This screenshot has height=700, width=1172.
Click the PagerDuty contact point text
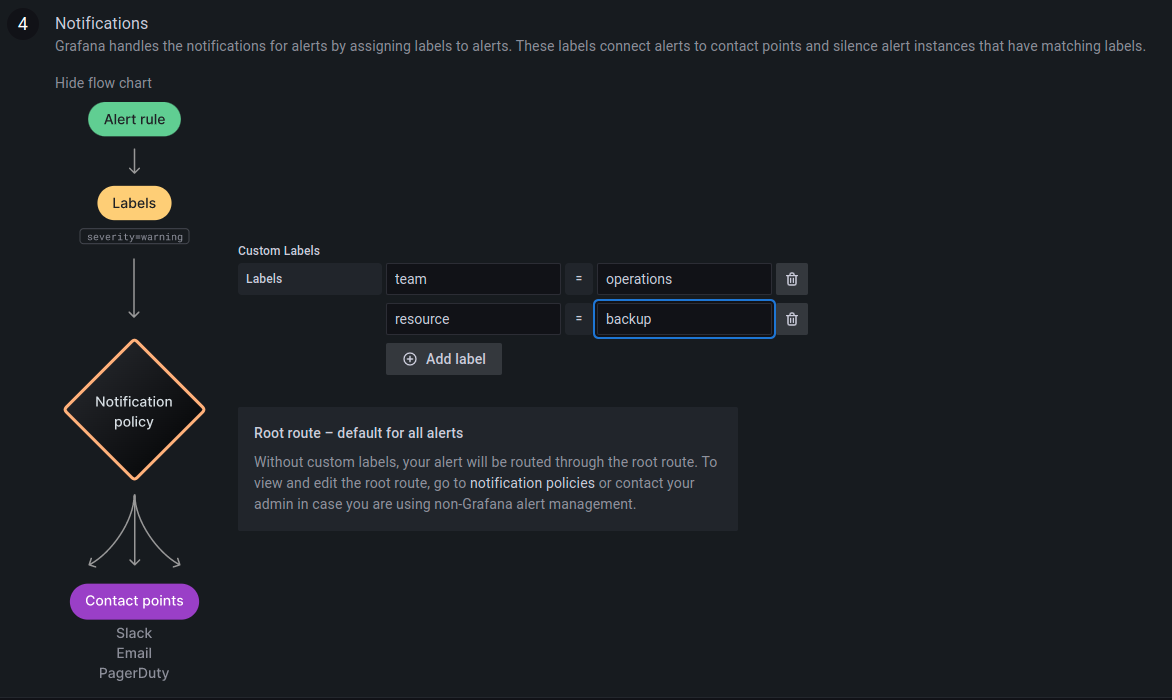point(134,673)
